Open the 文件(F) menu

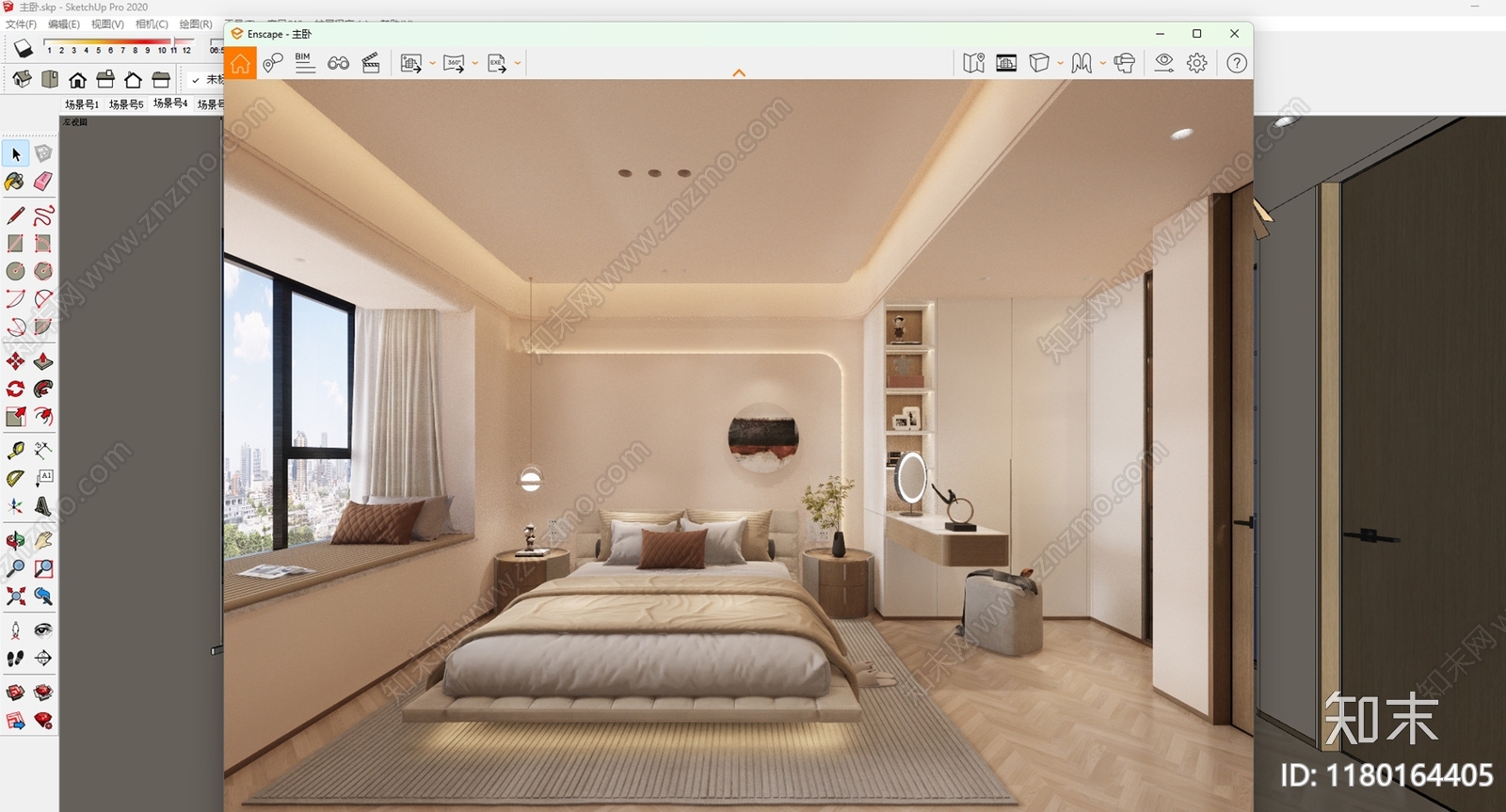click(22, 24)
